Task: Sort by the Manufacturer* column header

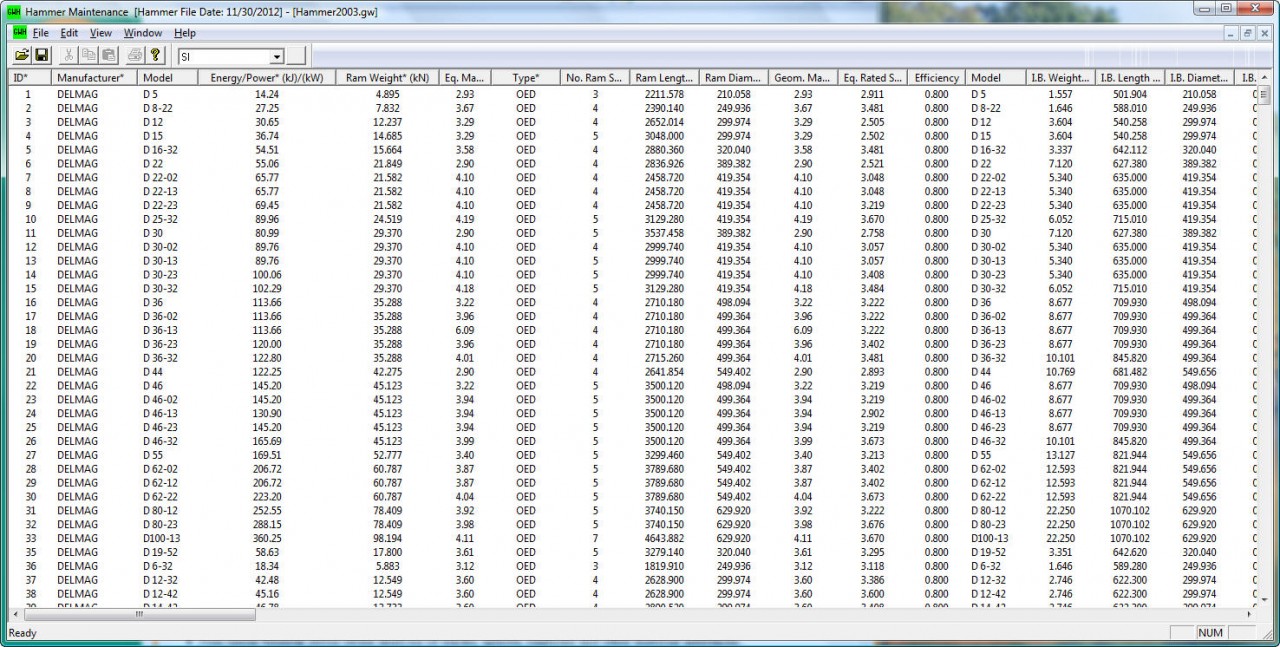Action: point(94,78)
